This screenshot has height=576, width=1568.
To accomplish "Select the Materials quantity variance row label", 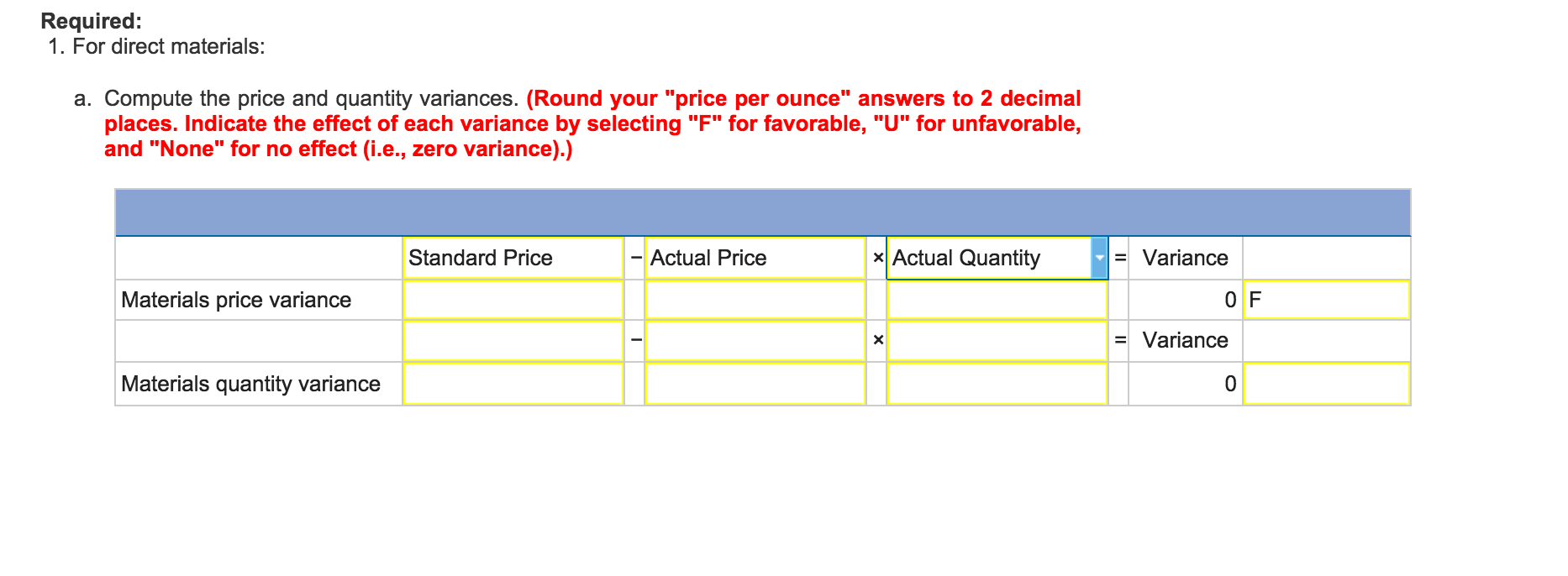I will [250, 384].
